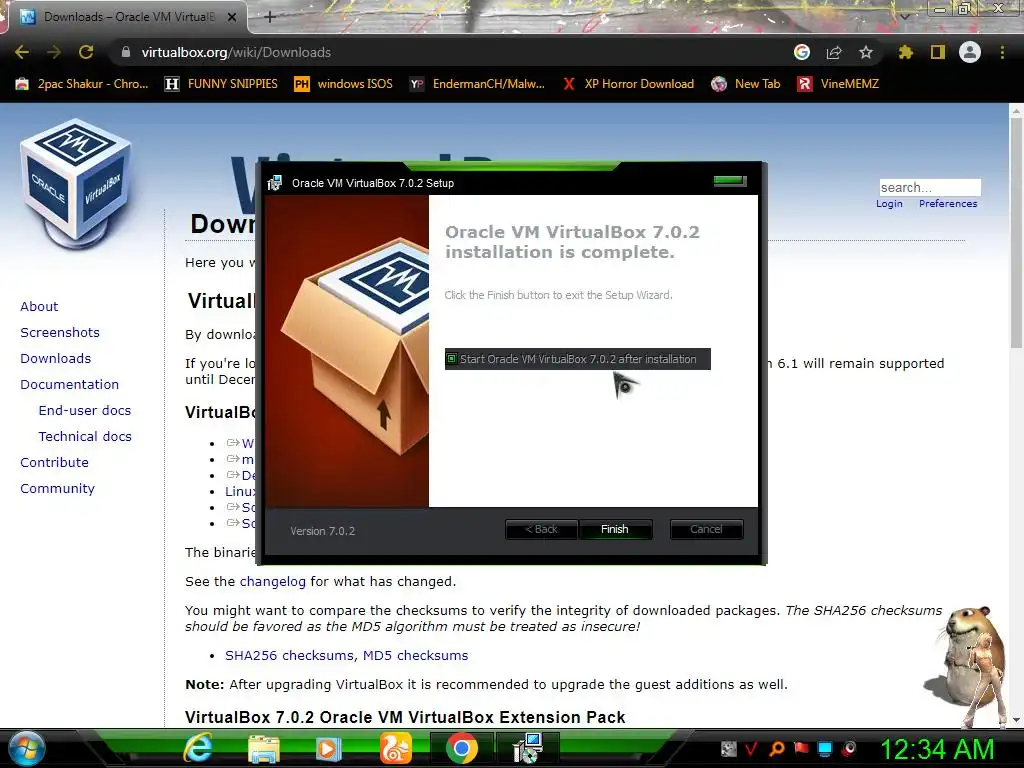Viewport: 1024px width, 768px height.
Task: Toggle Start Oracle VM VirtualBox after installation
Action: (577, 359)
